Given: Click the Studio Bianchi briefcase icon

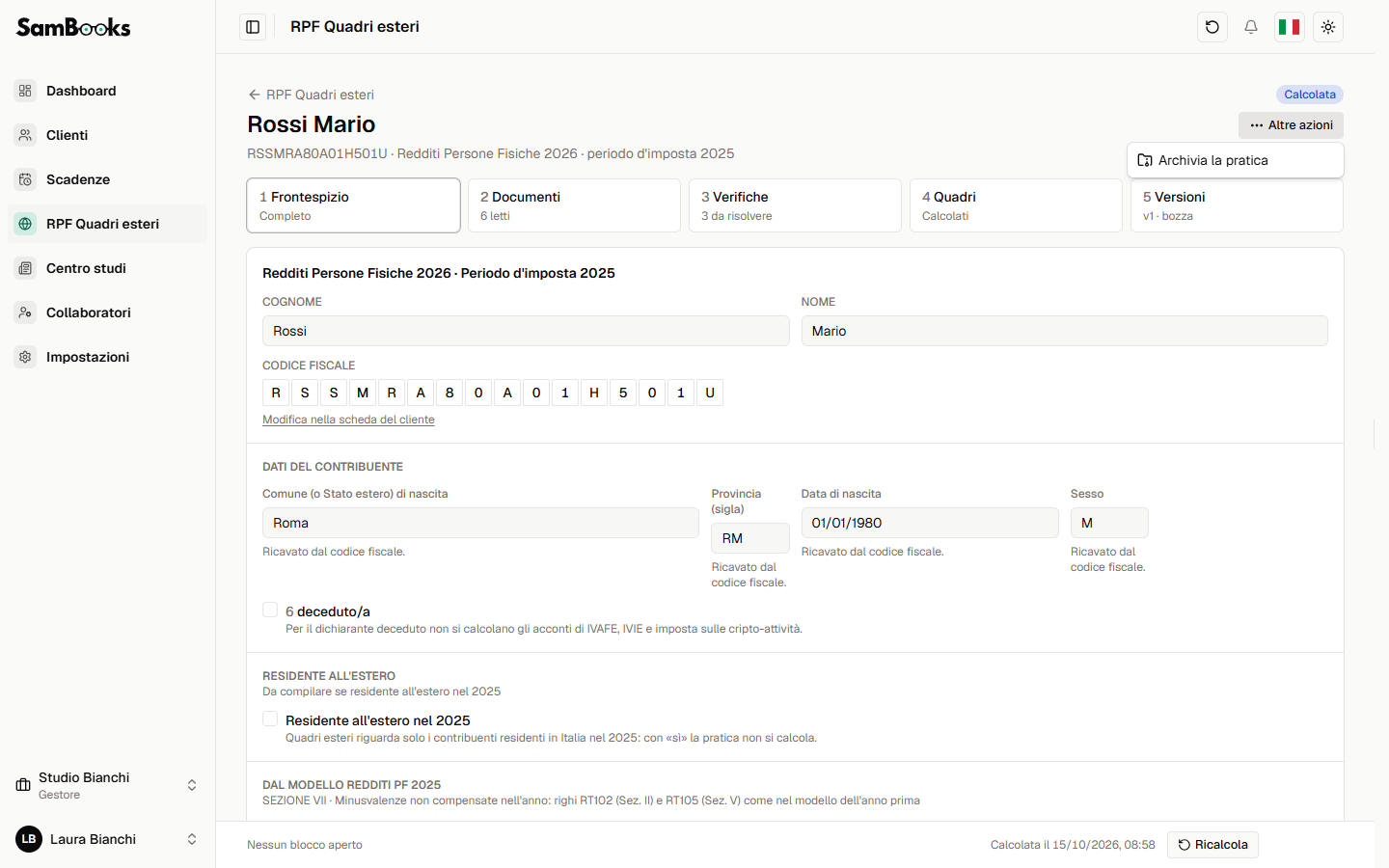Looking at the screenshot, I should pyautogui.click(x=23, y=785).
